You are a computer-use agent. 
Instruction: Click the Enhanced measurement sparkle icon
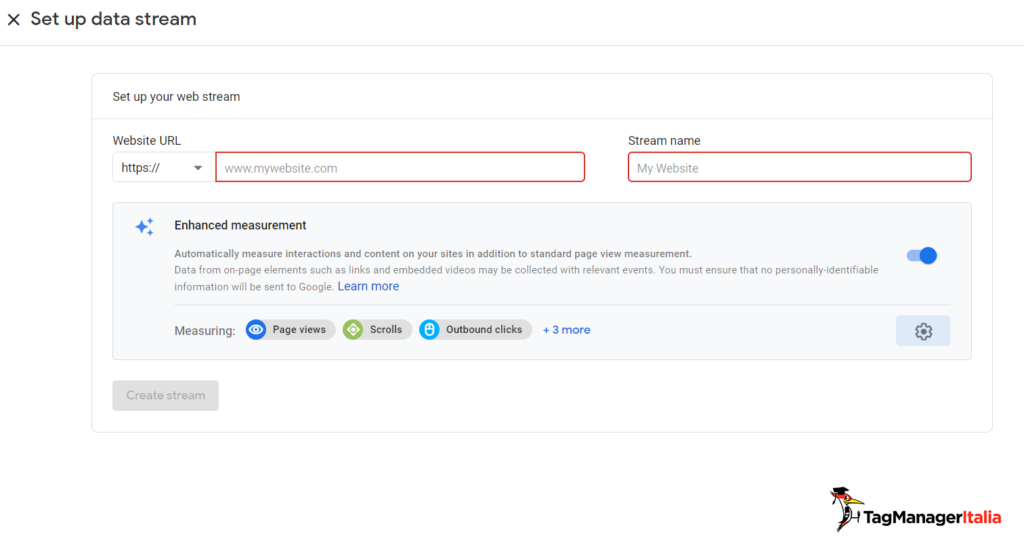144,227
